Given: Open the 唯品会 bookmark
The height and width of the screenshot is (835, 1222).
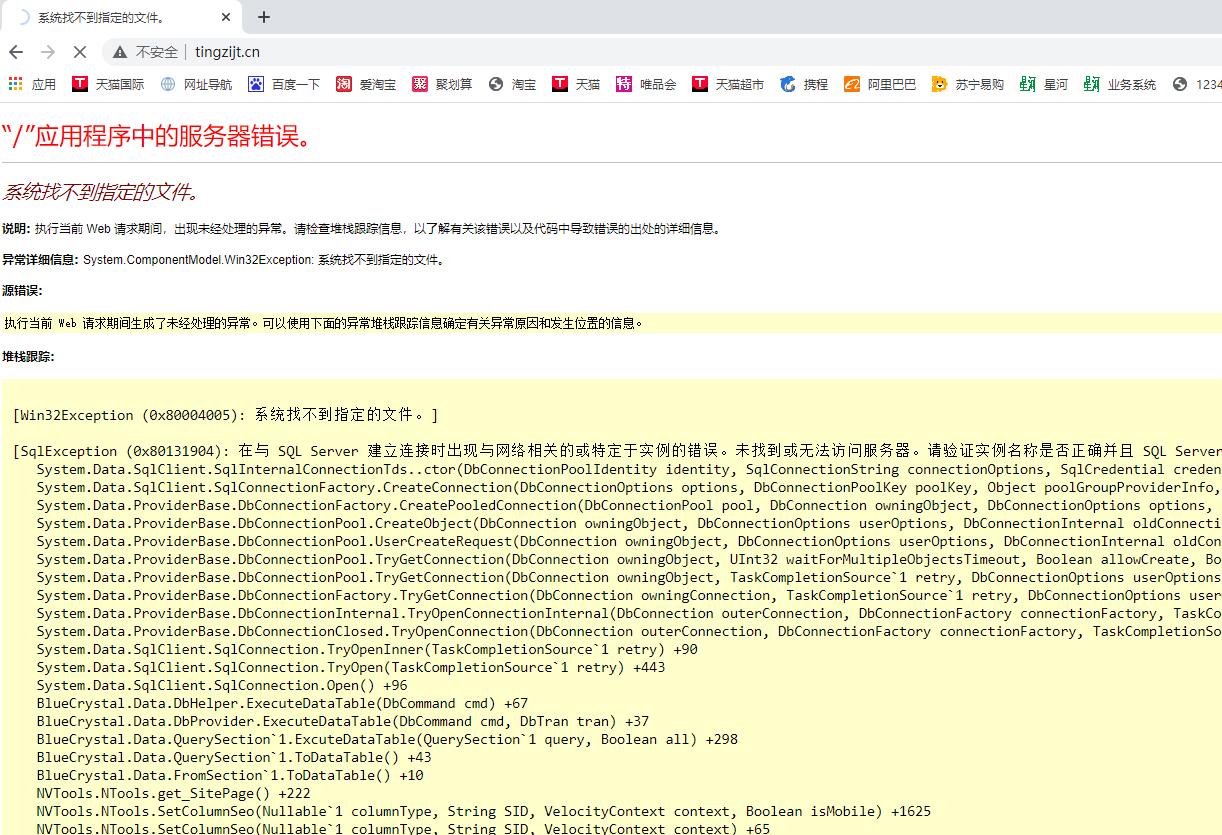Looking at the screenshot, I should [x=646, y=84].
